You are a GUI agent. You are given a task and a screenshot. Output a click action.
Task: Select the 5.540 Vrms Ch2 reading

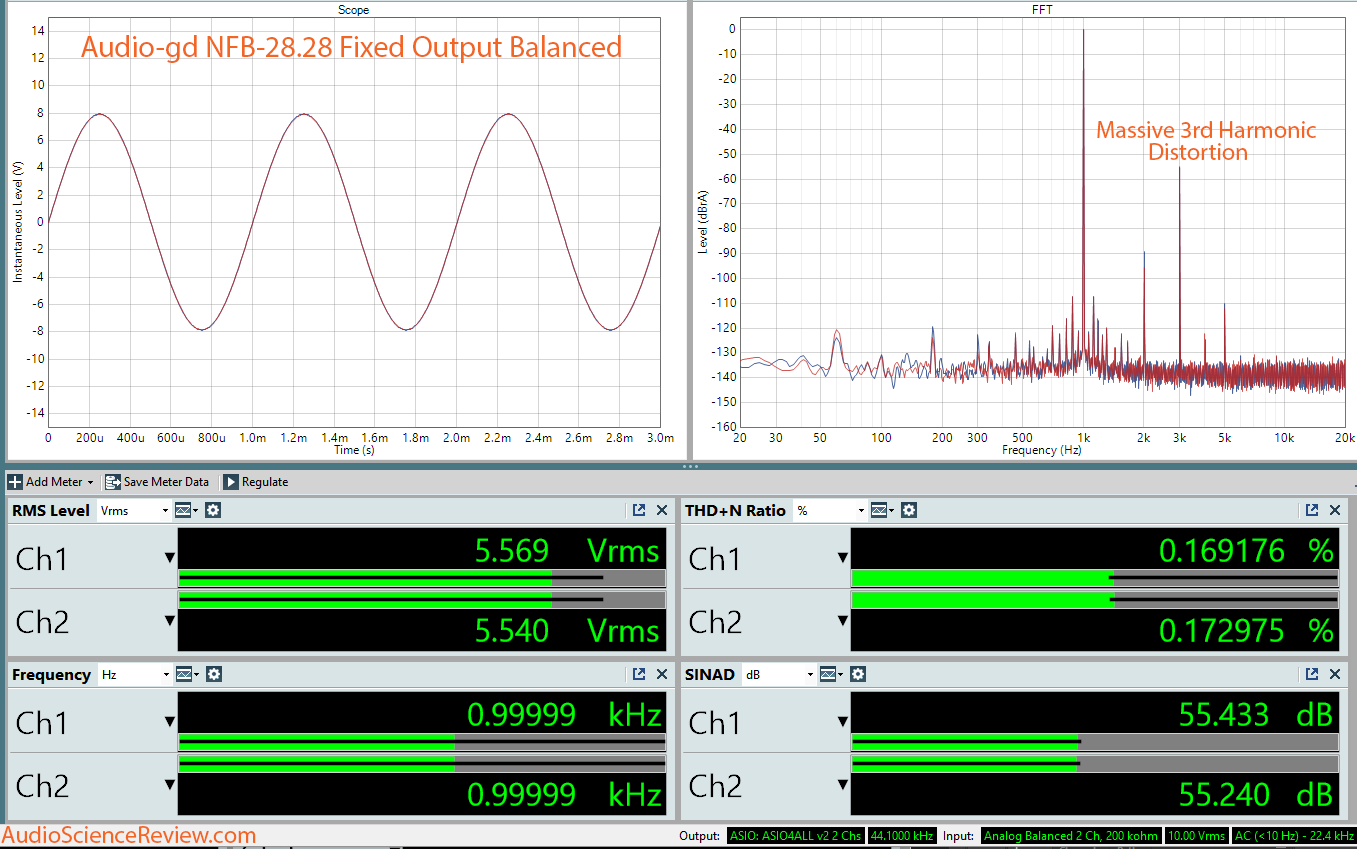click(566, 630)
